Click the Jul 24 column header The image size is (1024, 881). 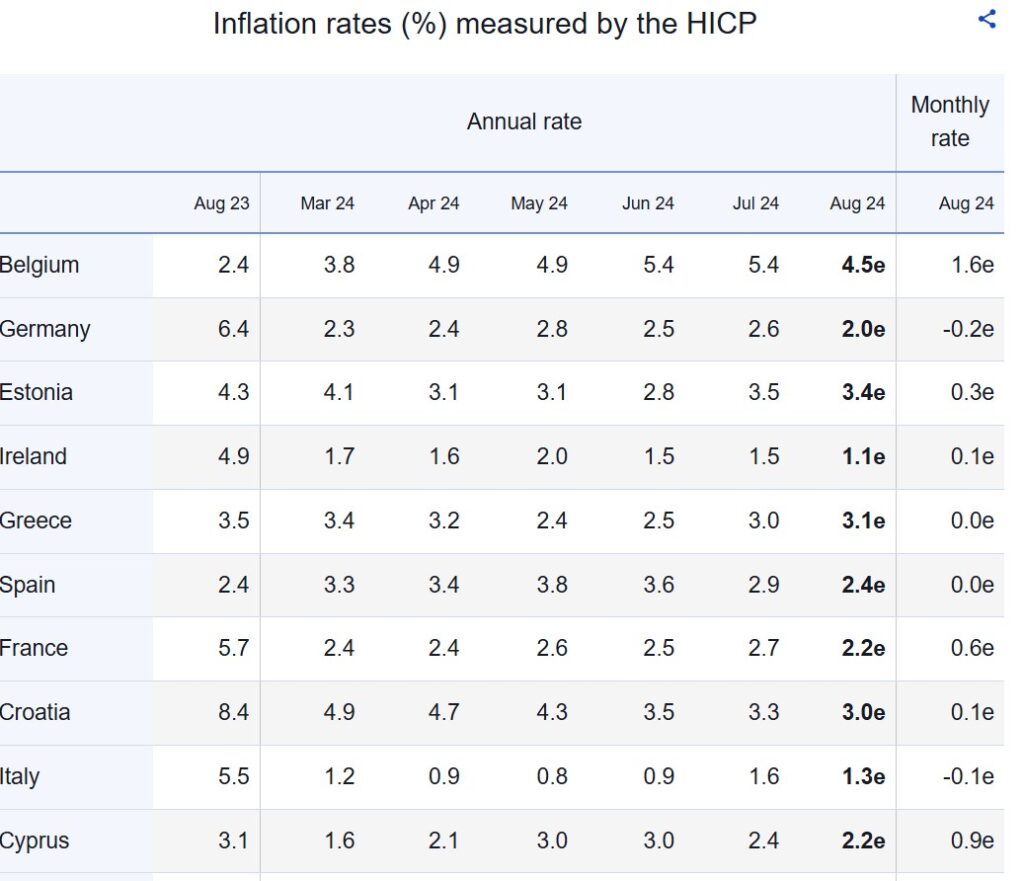coord(756,204)
